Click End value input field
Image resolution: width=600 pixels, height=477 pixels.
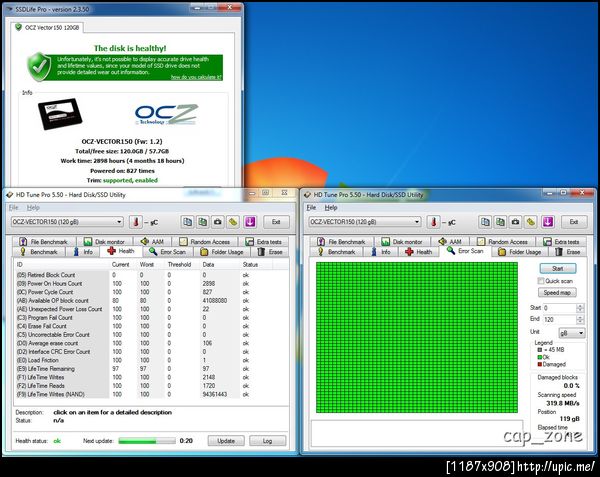click(x=559, y=319)
